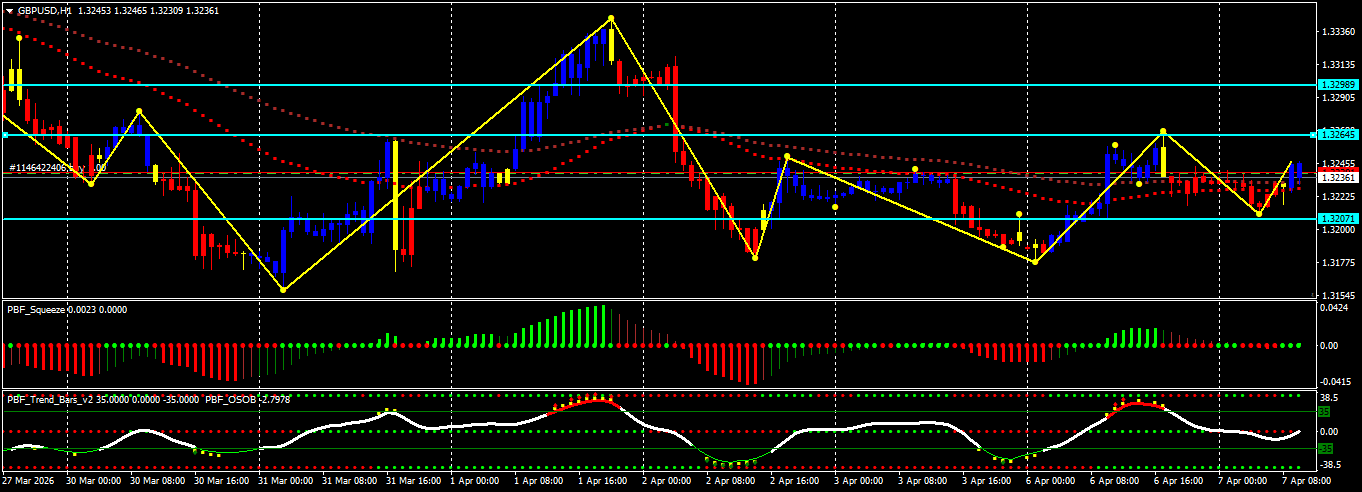
Task: Click the 1.32455 price axis label
Action: tap(1337, 163)
